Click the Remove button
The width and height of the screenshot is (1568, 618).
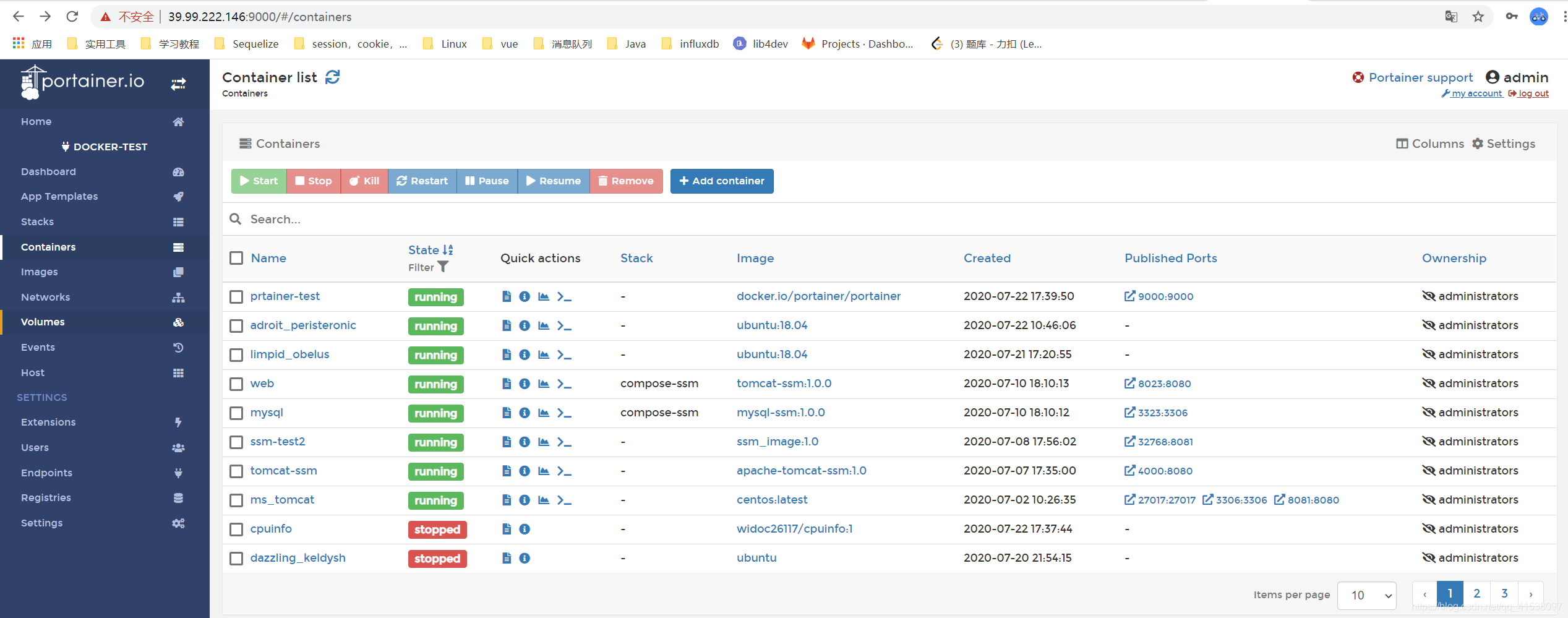pyautogui.click(x=626, y=181)
